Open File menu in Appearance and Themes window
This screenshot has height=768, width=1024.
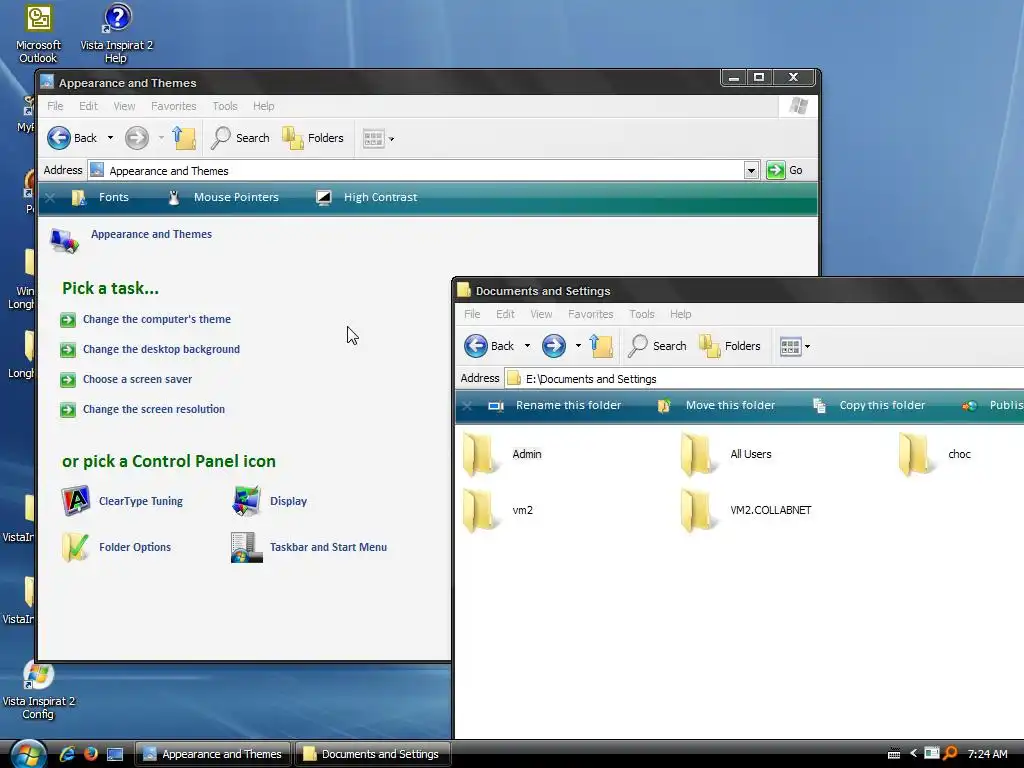pyautogui.click(x=56, y=106)
